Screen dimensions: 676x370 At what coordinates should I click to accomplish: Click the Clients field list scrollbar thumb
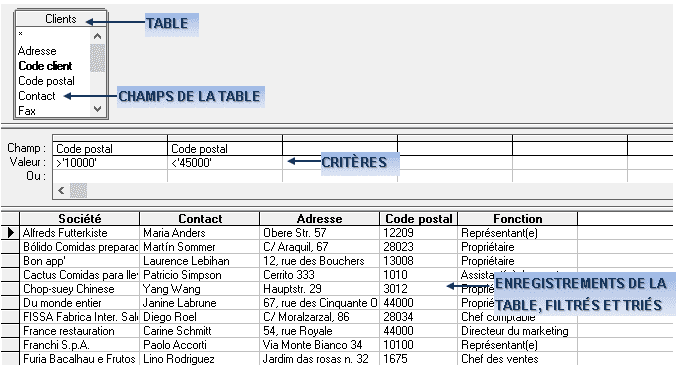pyautogui.click(x=97, y=58)
